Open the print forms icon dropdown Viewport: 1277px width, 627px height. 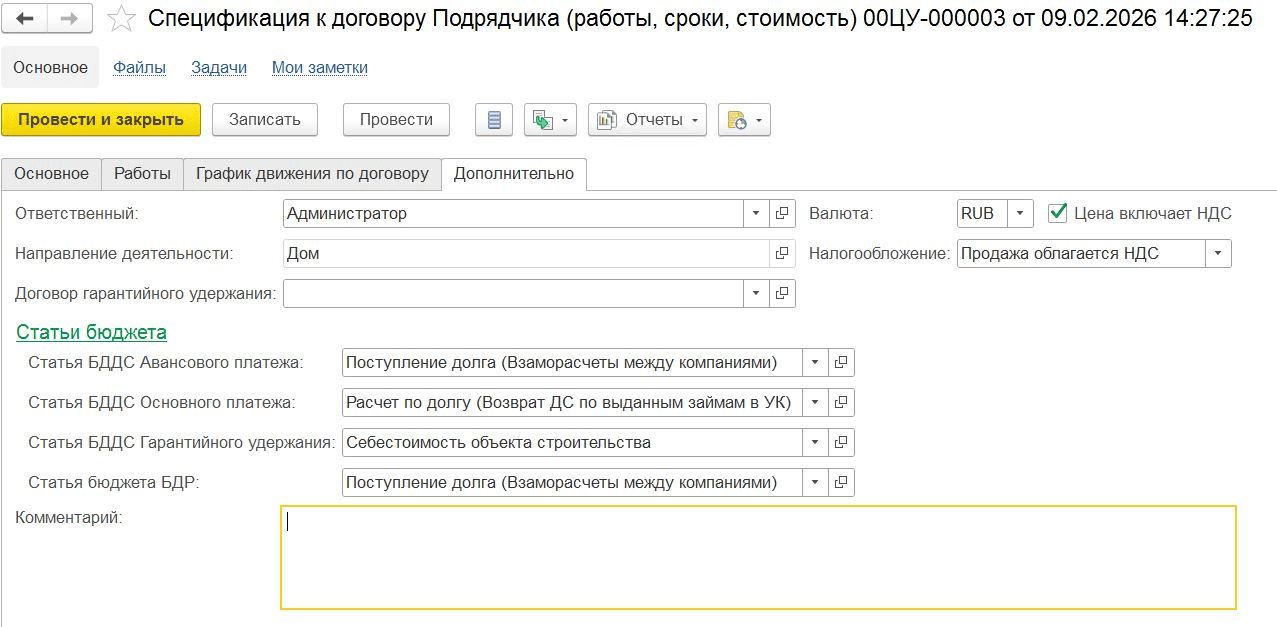[x=744, y=120]
